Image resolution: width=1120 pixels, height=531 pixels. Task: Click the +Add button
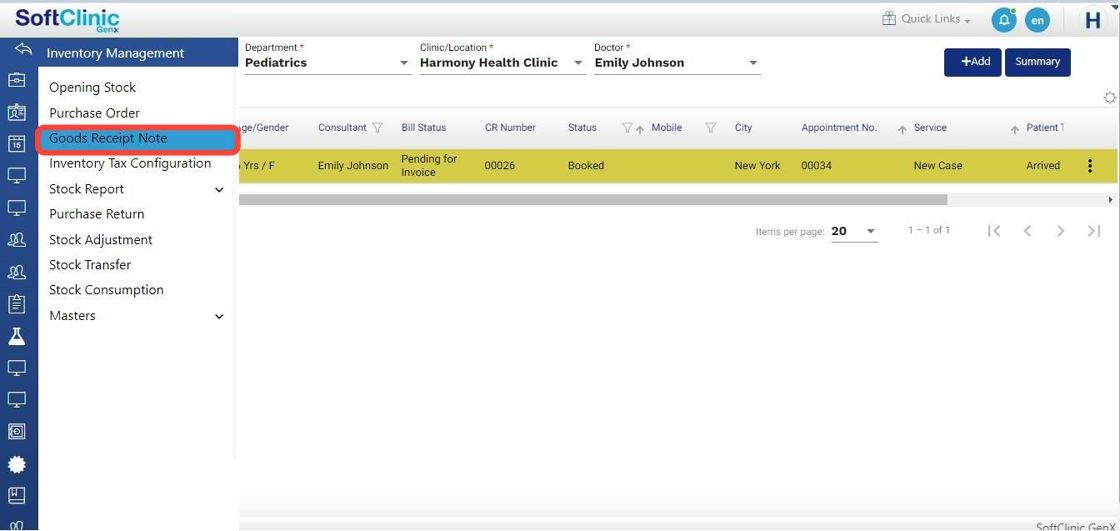pyautogui.click(x=972, y=62)
